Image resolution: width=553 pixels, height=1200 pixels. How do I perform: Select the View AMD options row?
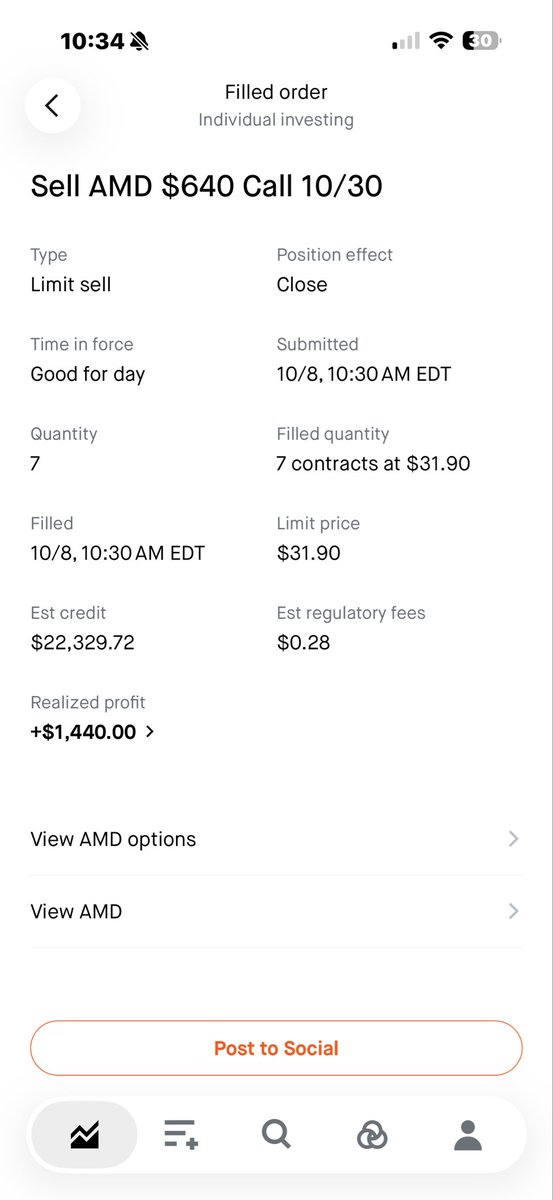coord(276,839)
